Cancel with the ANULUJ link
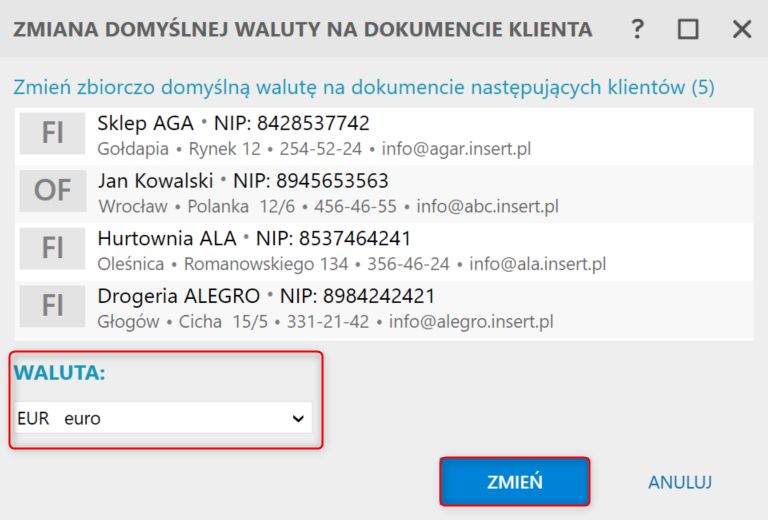 tap(679, 482)
